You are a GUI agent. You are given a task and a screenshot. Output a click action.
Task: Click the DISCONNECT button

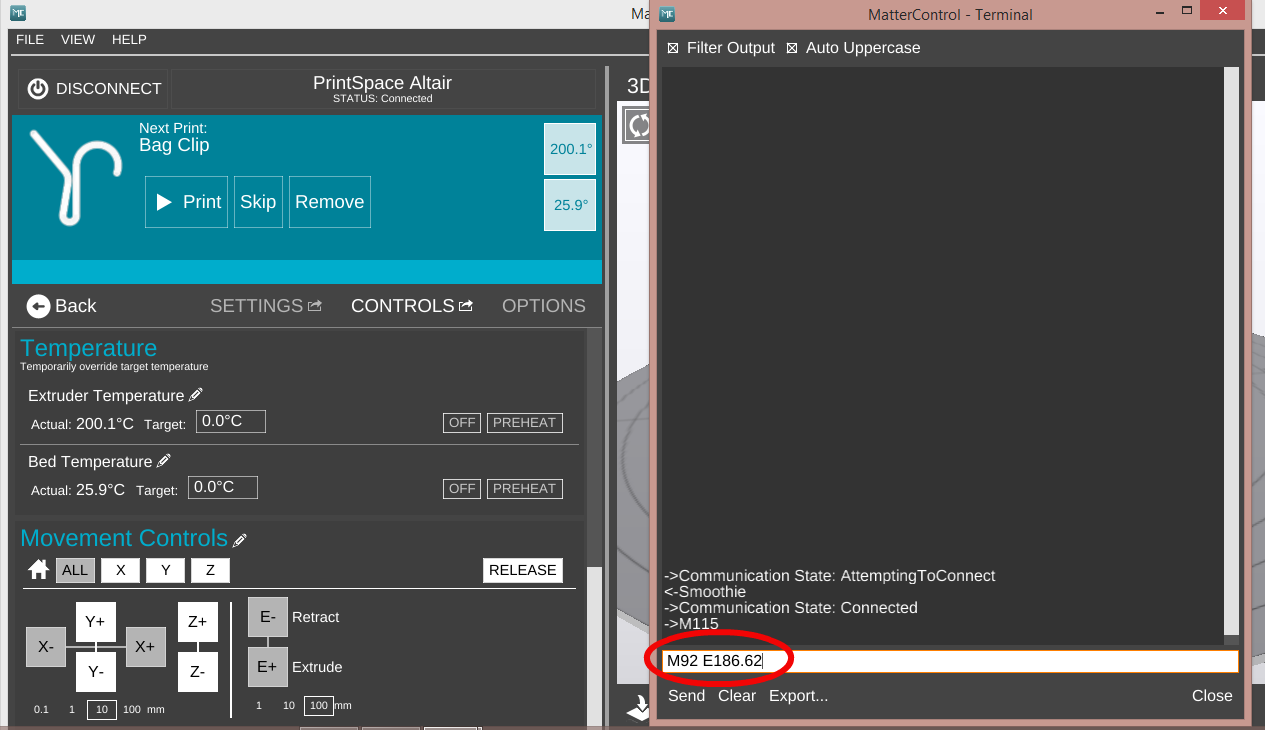click(94, 89)
